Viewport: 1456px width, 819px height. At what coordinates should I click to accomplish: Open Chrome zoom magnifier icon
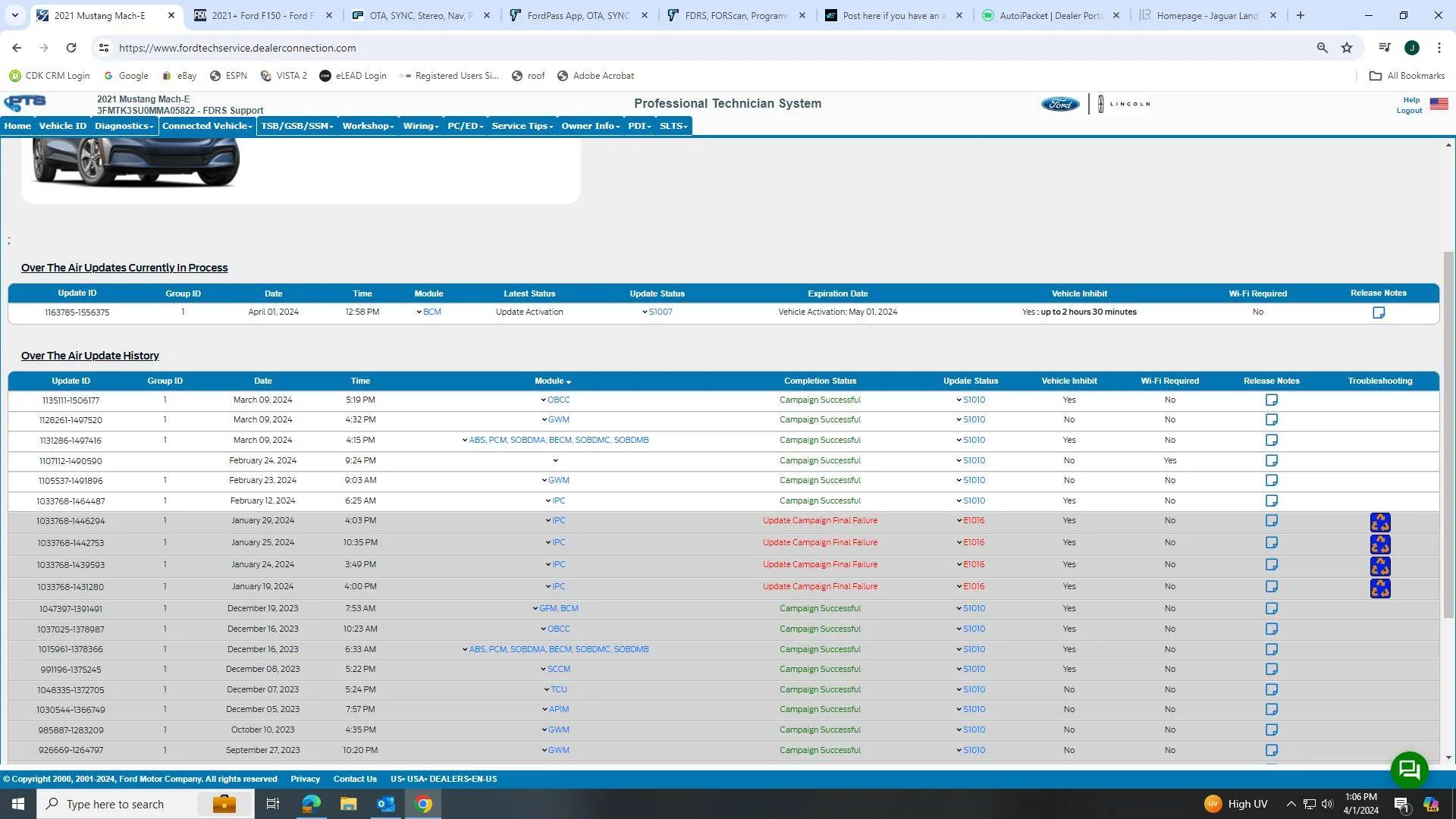point(1323,48)
